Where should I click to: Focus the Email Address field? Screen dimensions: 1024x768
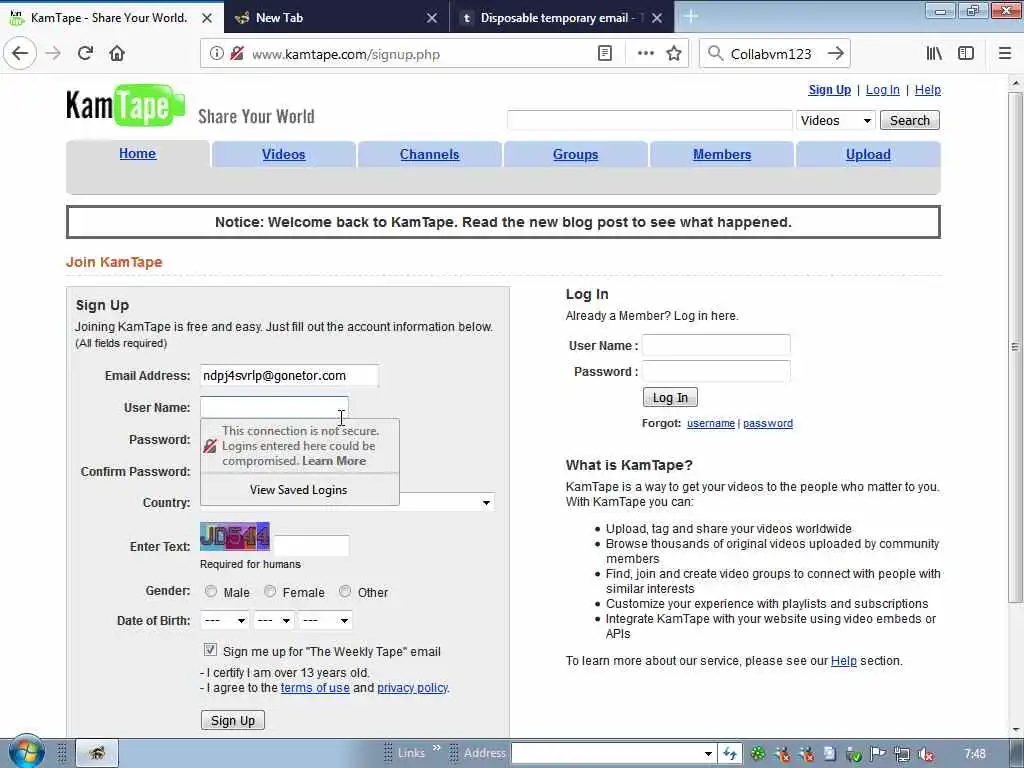[289, 376]
